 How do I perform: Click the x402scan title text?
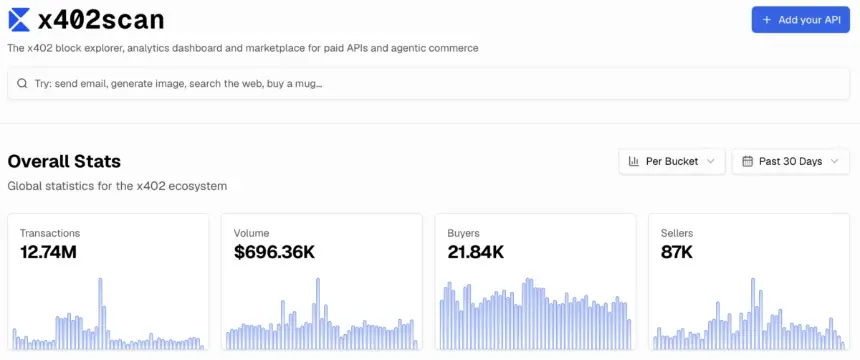tap(101, 20)
